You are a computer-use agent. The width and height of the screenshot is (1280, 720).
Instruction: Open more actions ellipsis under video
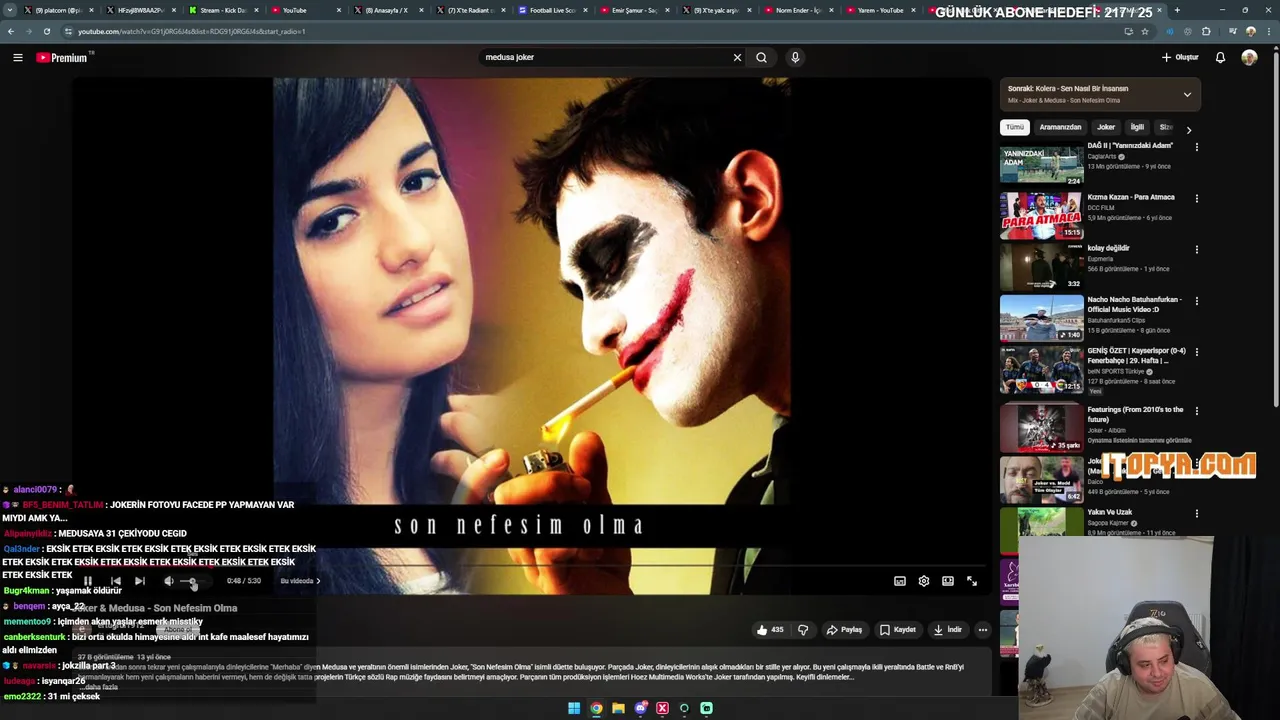pos(983,630)
